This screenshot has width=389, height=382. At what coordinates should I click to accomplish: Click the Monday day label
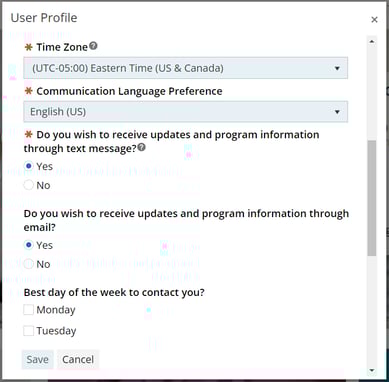(x=56, y=310)
